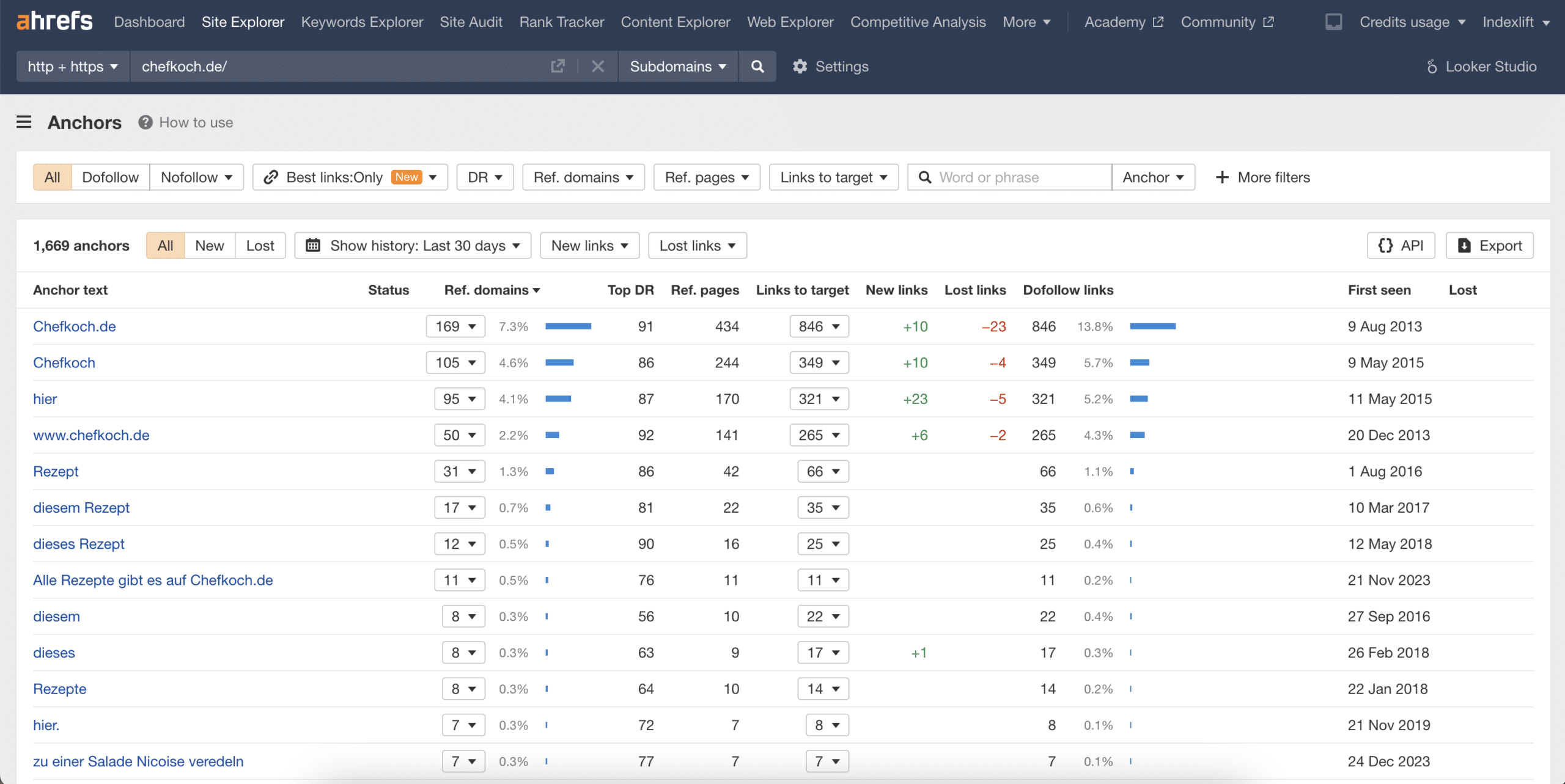Screen dimensions: 1565x784
Task: Open Site Audit
Action: [471, 22]
